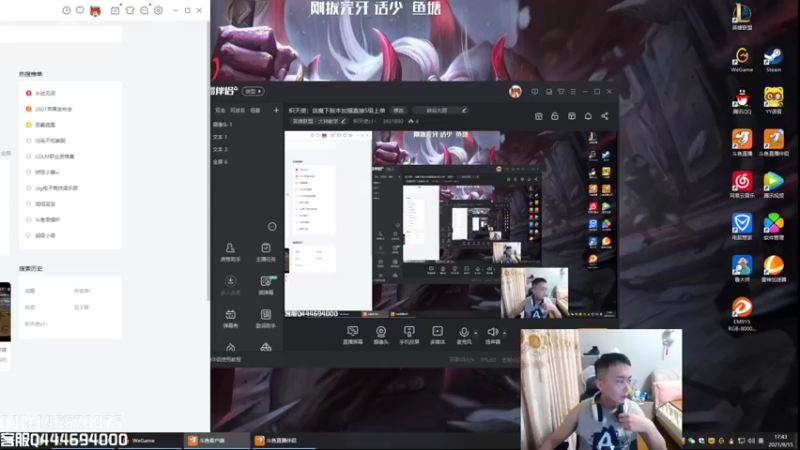Expand the microphone options arrow
Screen dimensions: 800x450
point(476,333)
